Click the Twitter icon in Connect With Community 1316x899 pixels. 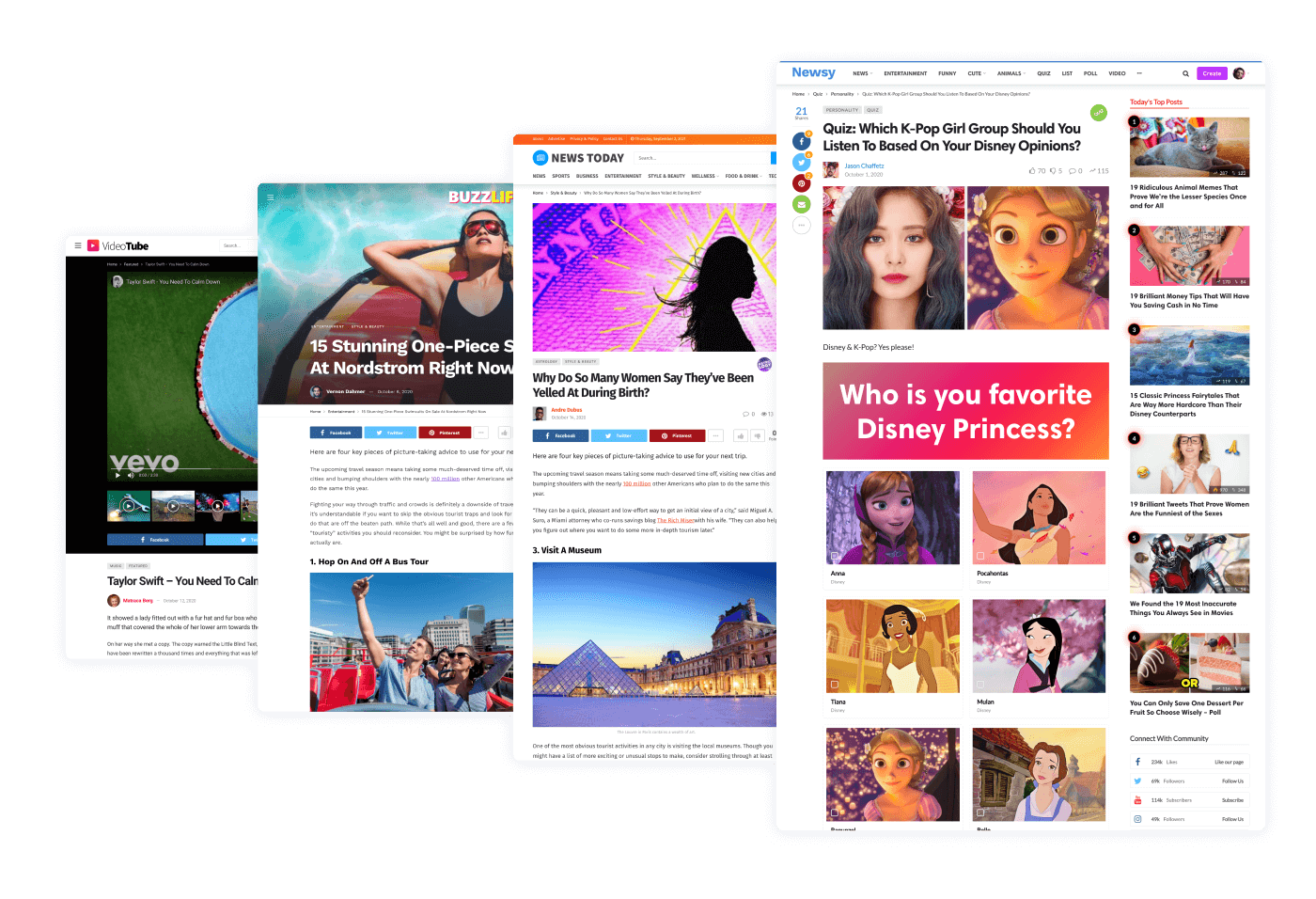[1137, 781]
